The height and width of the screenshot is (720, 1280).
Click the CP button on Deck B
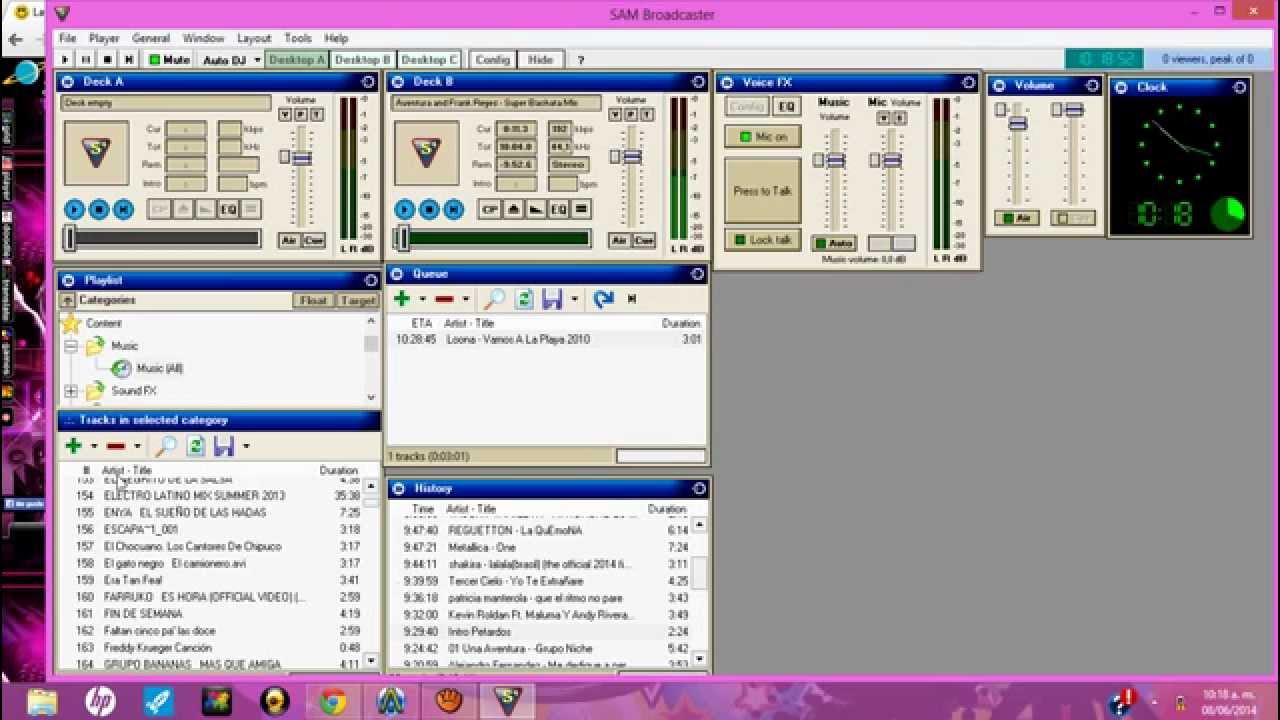tap(489, 209)
